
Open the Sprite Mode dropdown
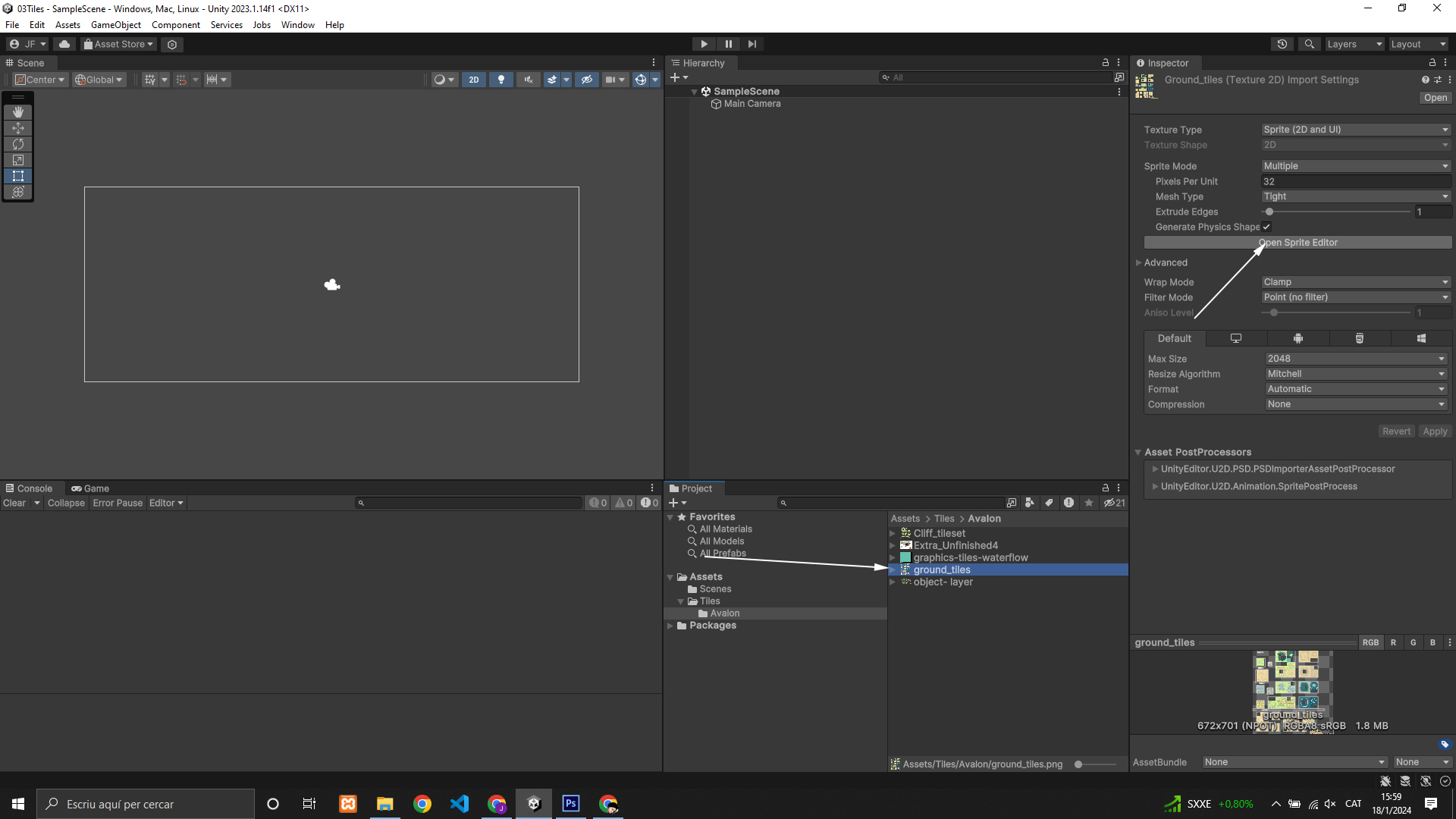tap(1355, 166)
